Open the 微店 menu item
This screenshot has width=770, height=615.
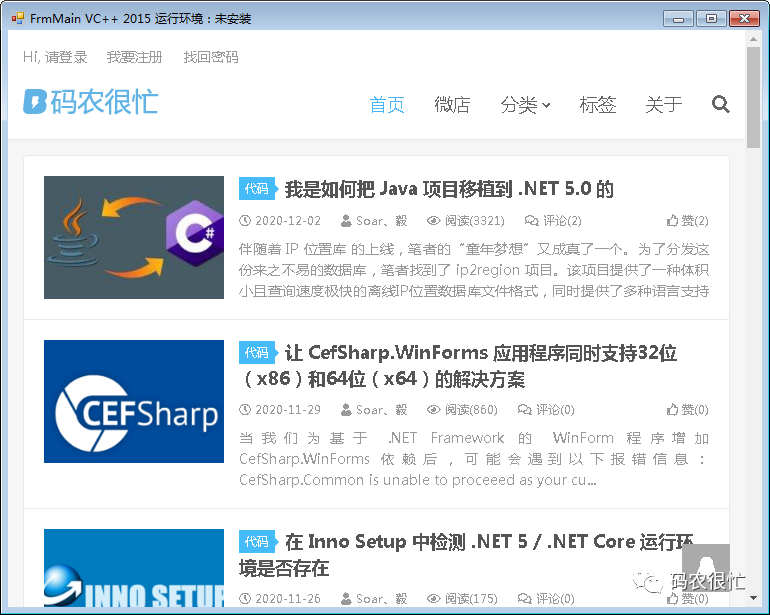(x=452, y=105)
